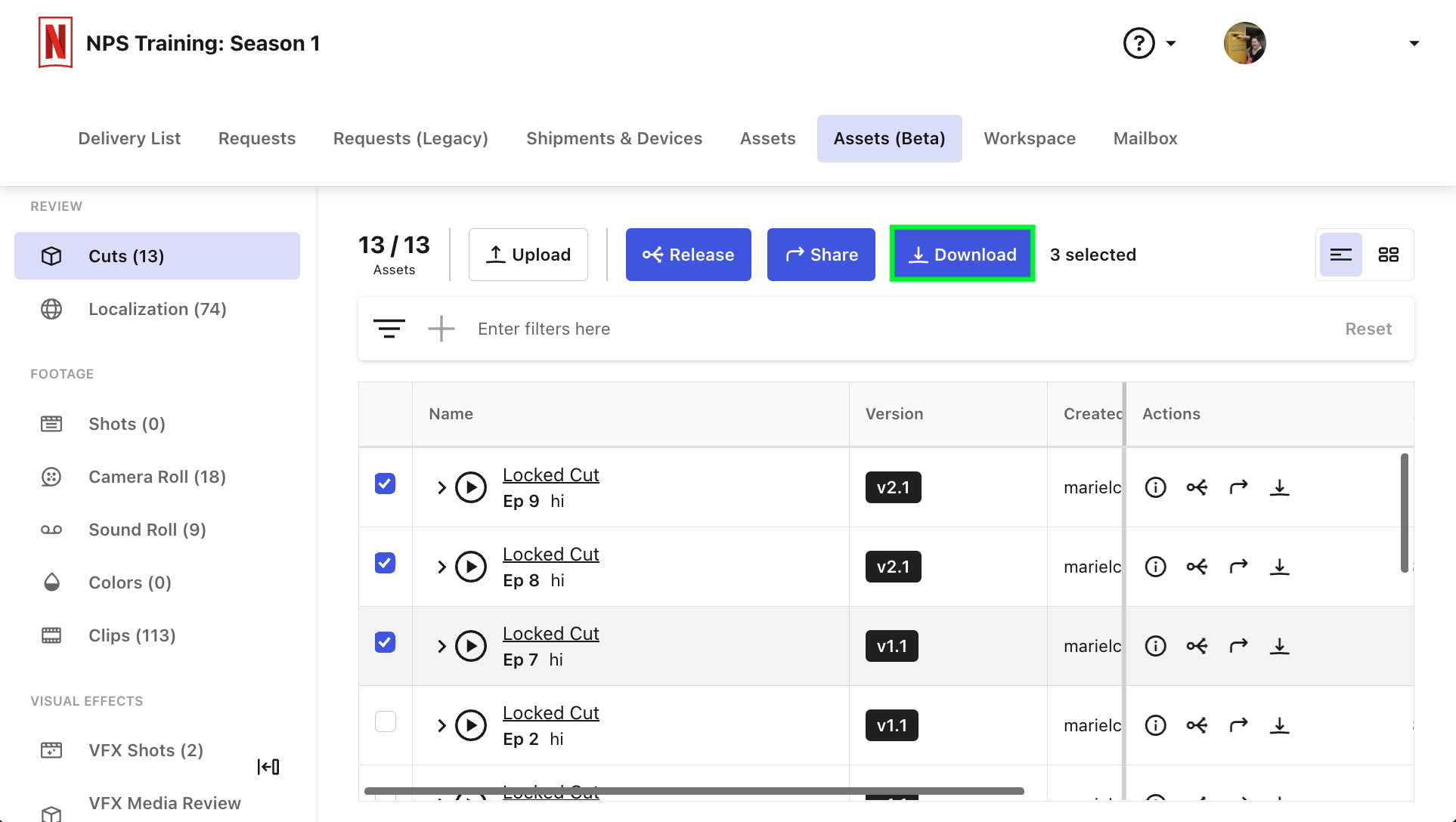Open the filter options icon

(389, 329)
